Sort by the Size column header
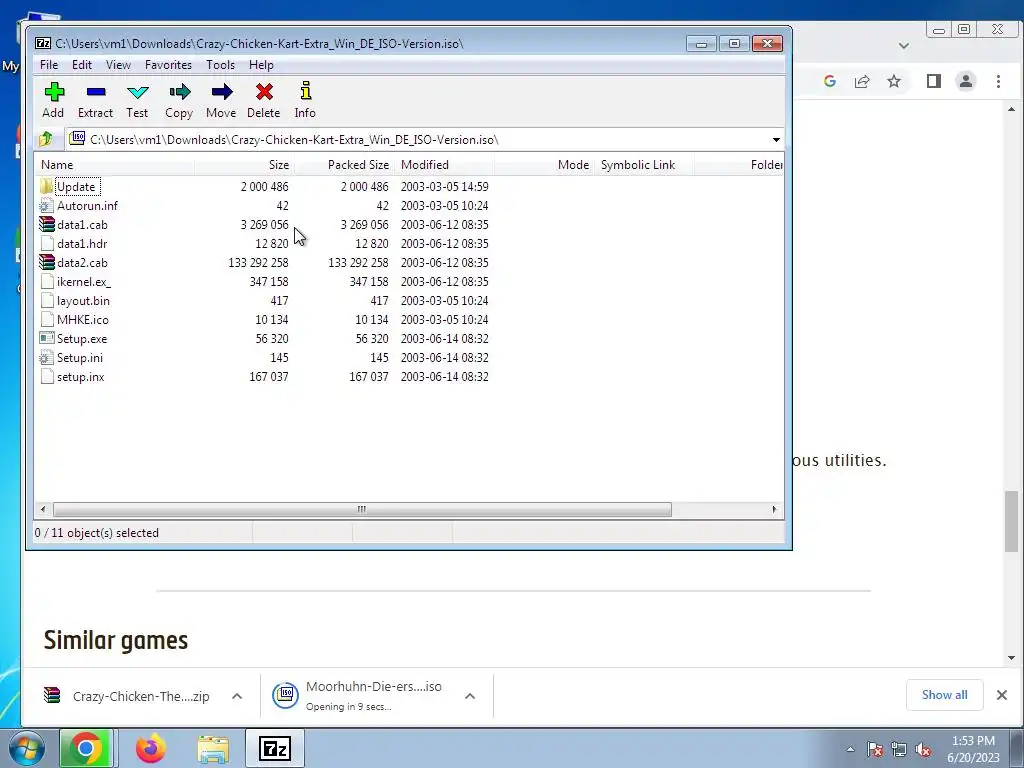Screen dimensions: 1024x768 coord(245,165)
